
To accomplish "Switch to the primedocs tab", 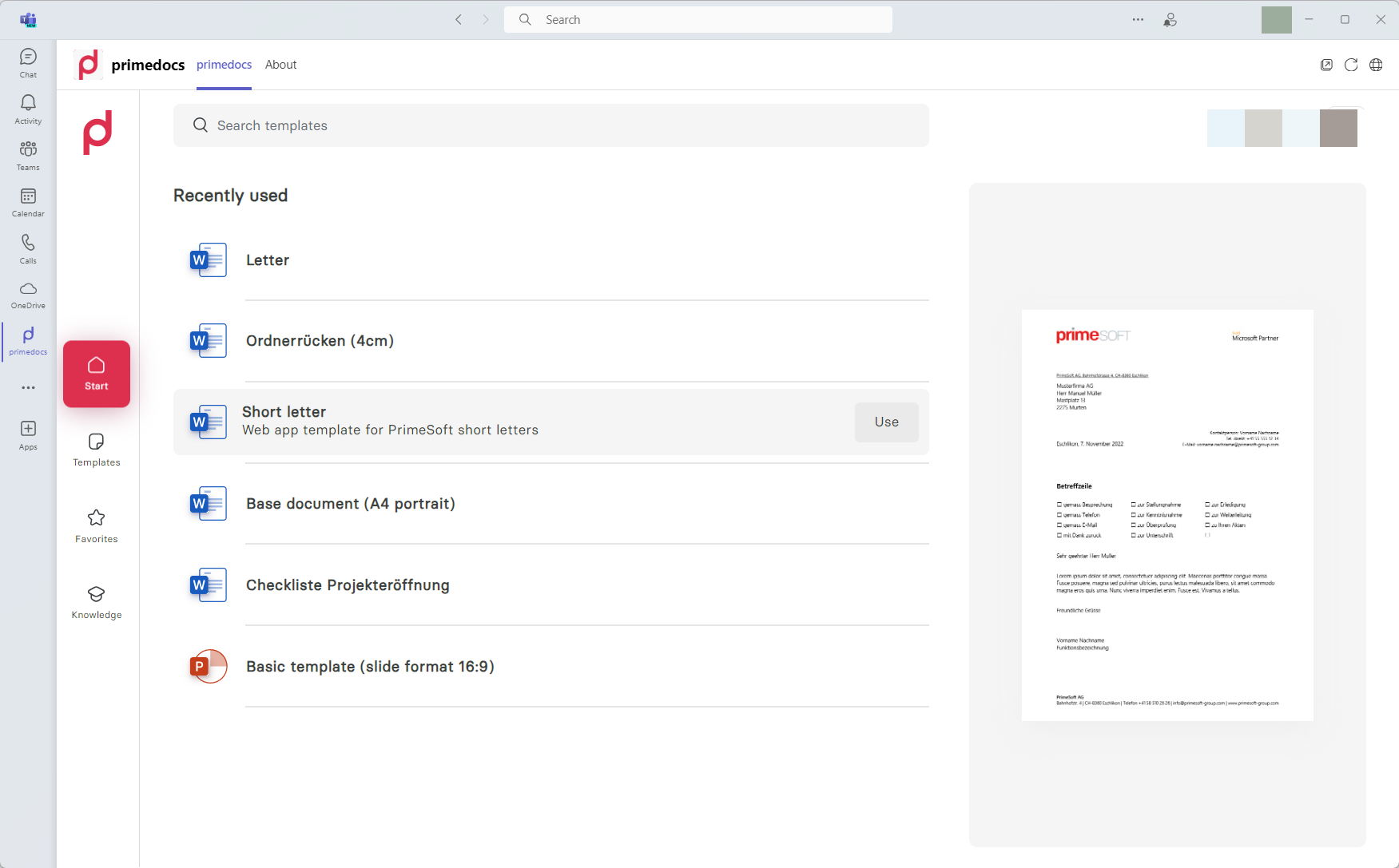I will click(x=224, y=65).
